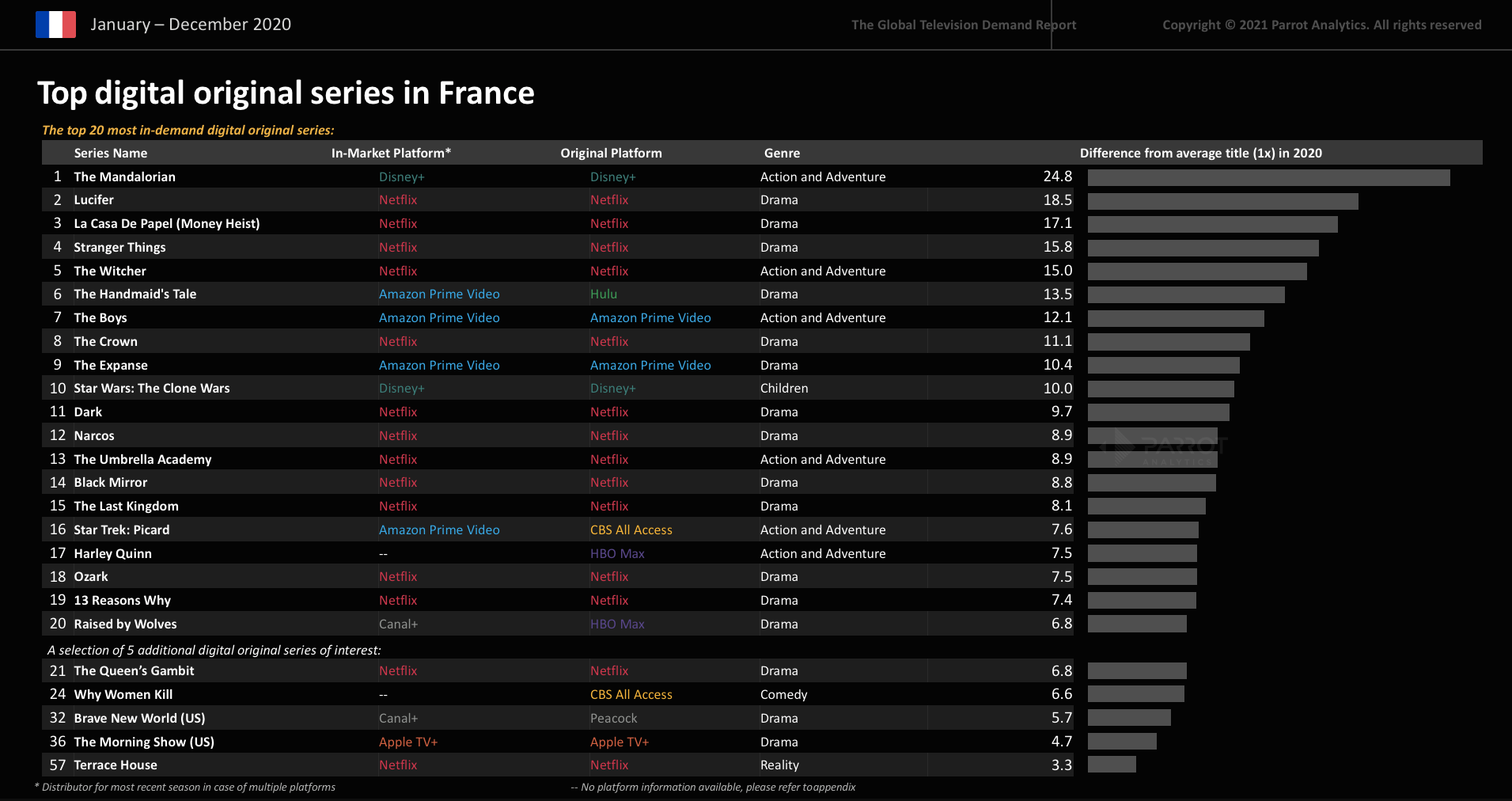Viewport: 1512px width, 801px height.
Task: Click 'Apple TV+' in-market platform cell
Action: click(408, 742)
